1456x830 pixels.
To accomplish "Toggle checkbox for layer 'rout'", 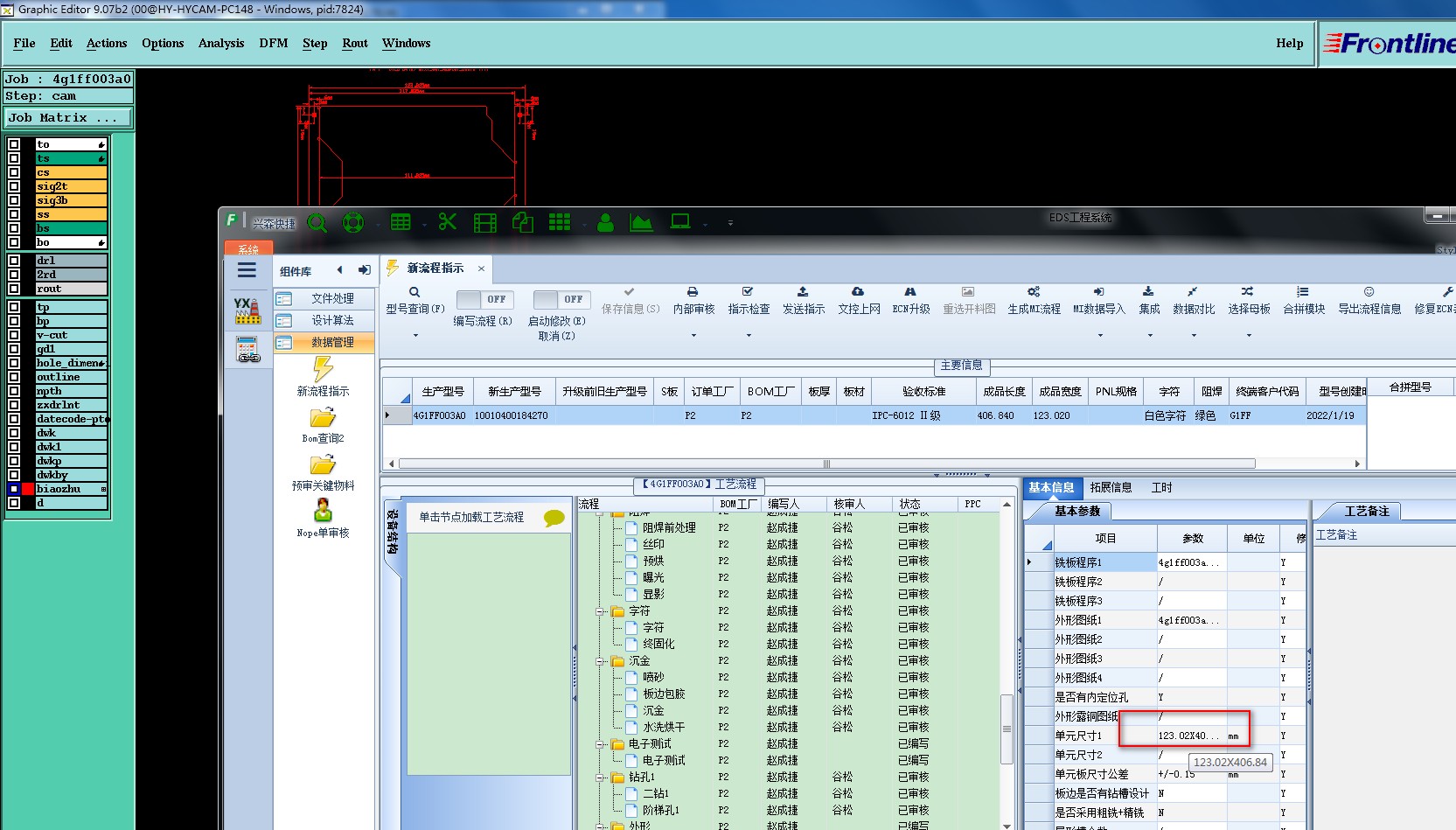I will tap(14, 289).
